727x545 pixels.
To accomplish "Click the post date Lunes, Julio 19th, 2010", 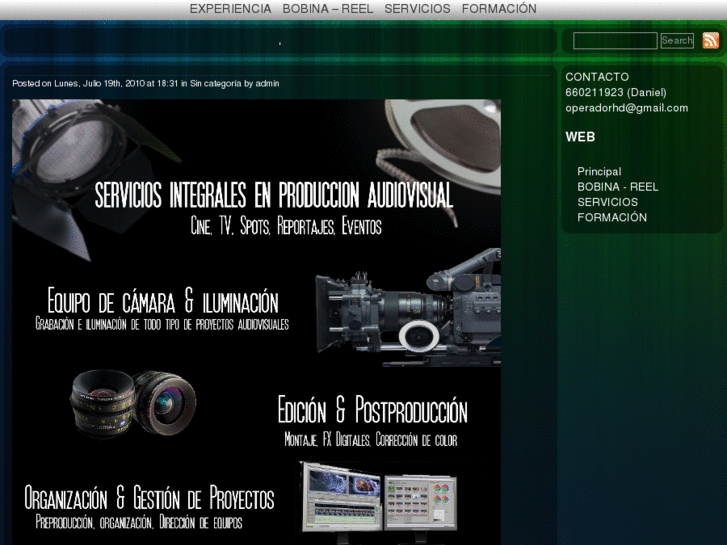I will coord(99,83).
